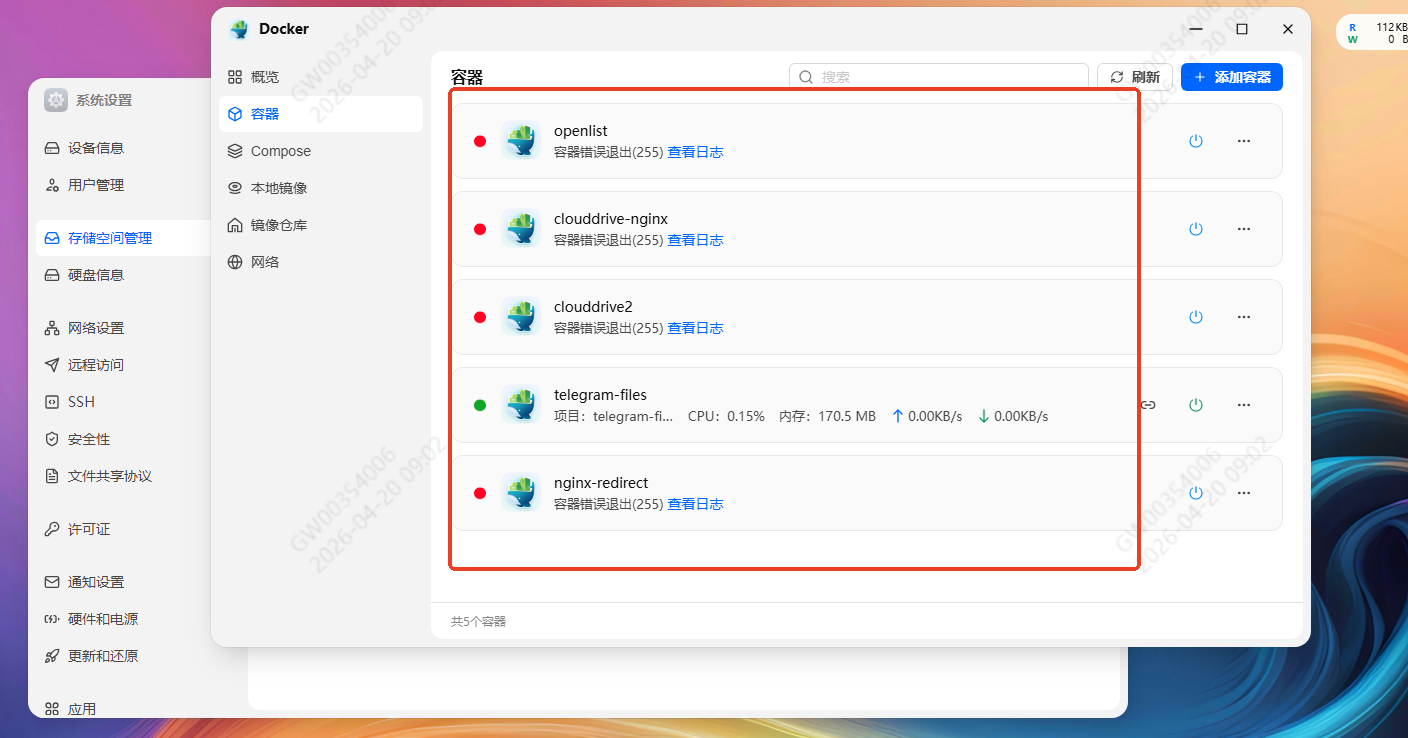Click the power icon for openlist container
1408x738 pixels.
(1195, 141)
